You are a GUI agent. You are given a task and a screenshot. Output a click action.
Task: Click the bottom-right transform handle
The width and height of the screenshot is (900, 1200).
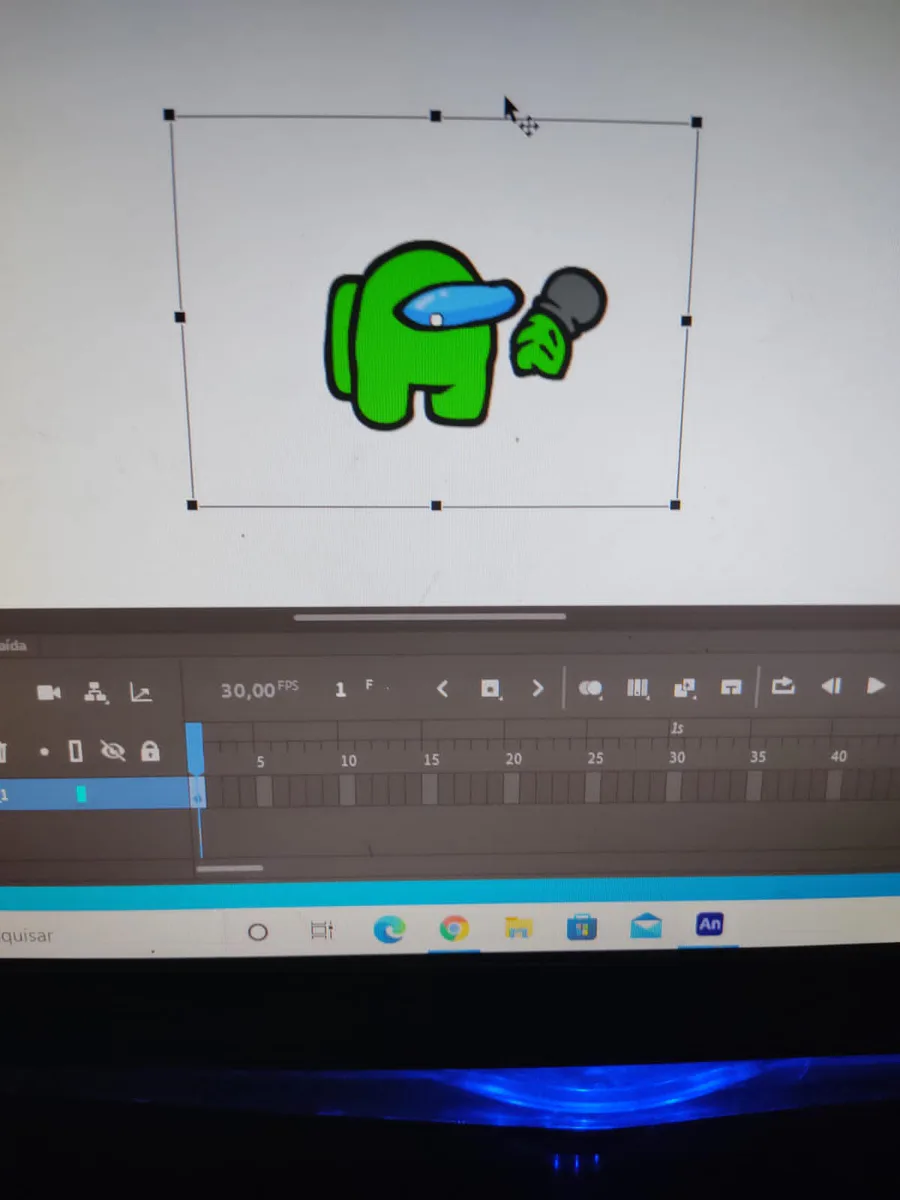tap(675, 505)
